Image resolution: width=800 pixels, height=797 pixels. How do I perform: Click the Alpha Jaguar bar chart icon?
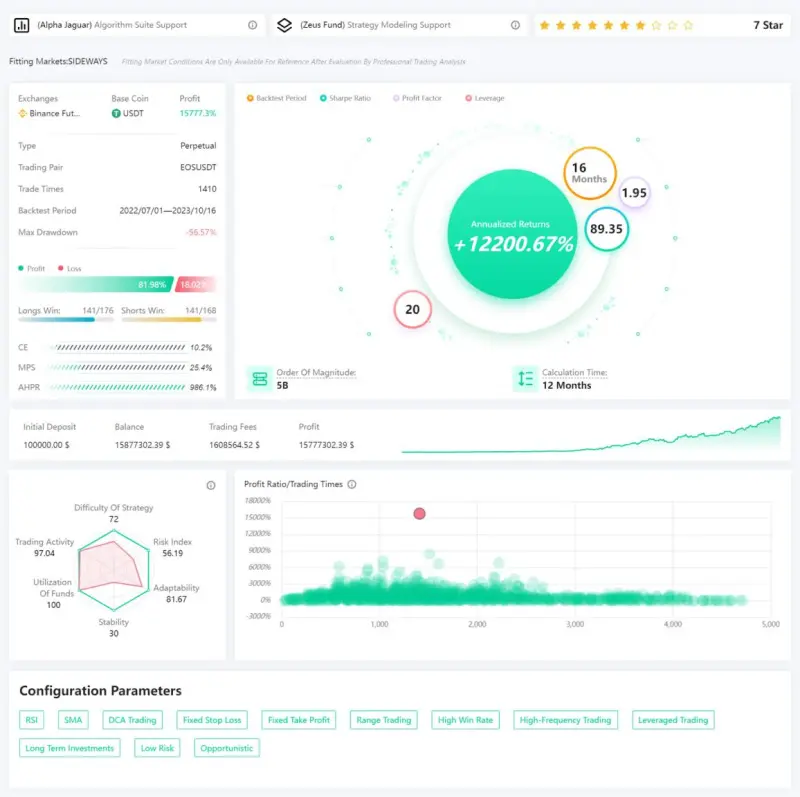click(20, 25)
